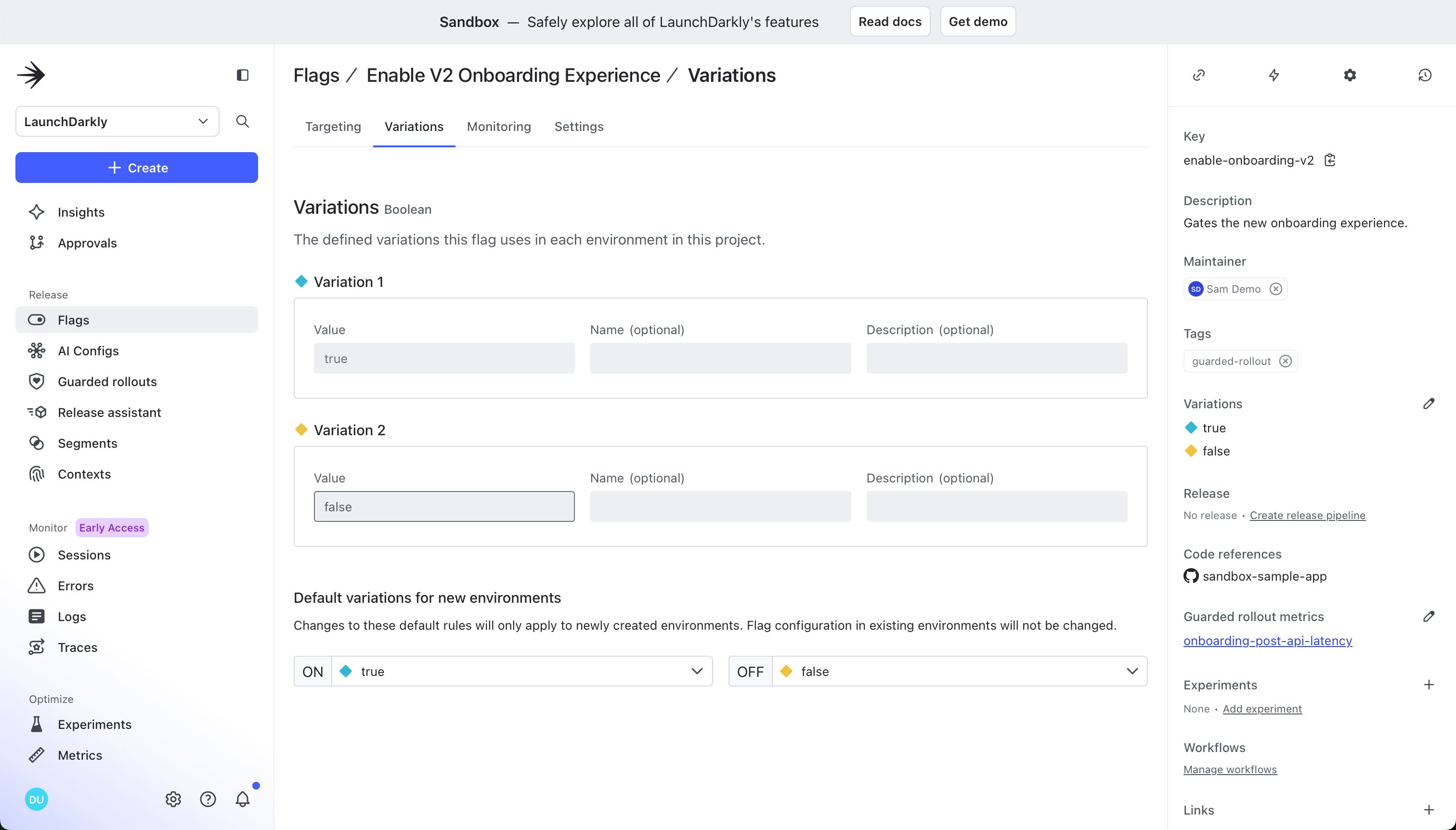The image size is (1456, 830).
Task: Switch to the Targeting tab
Action: pyautogui.click(x=333, y=127)
